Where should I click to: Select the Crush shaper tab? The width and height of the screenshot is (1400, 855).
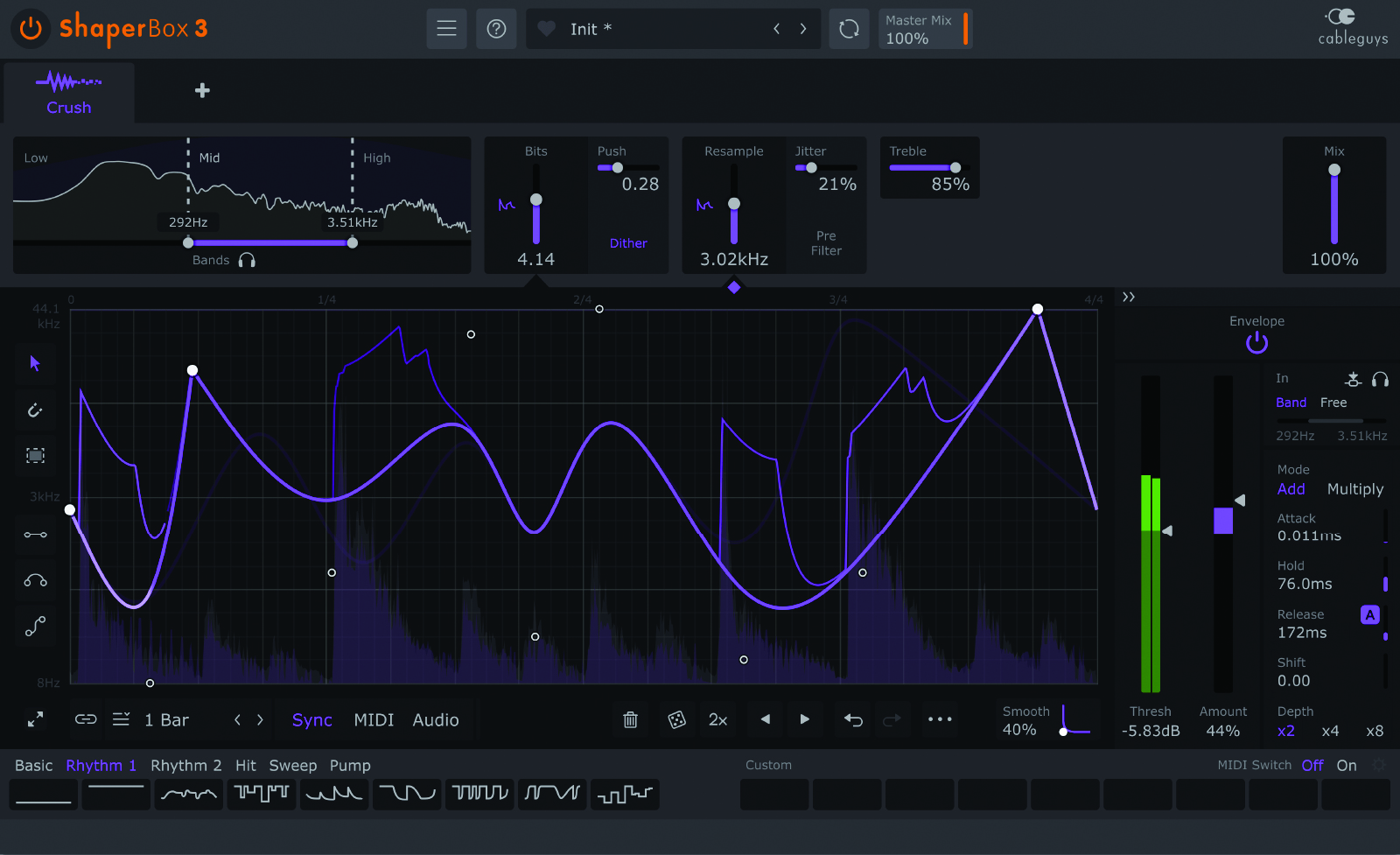coord(68,93)
